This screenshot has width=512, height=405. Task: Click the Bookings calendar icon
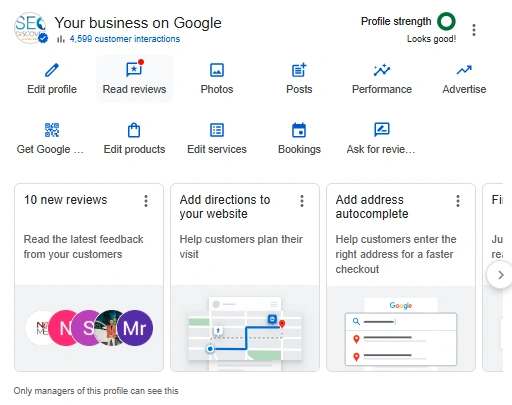299,130
